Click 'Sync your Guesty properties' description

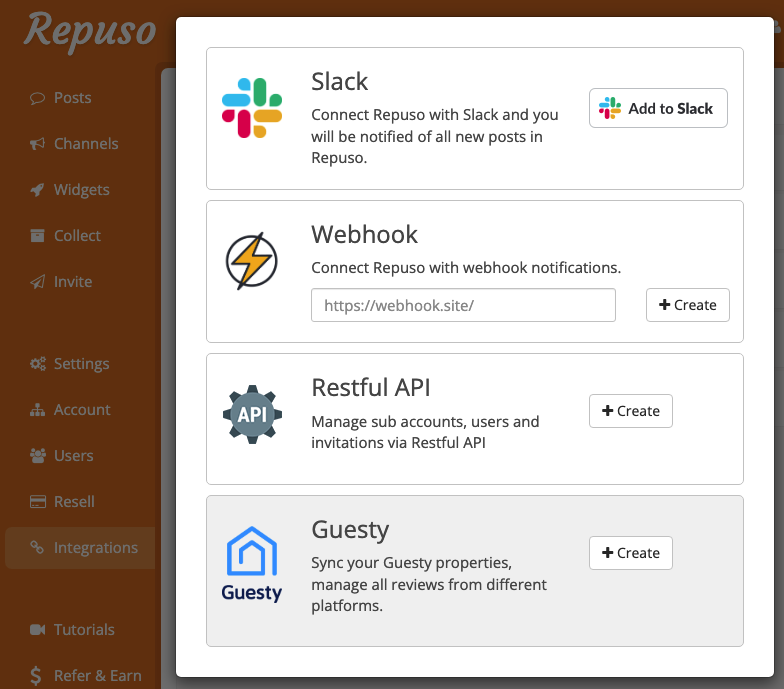click(x=429, y=584)
